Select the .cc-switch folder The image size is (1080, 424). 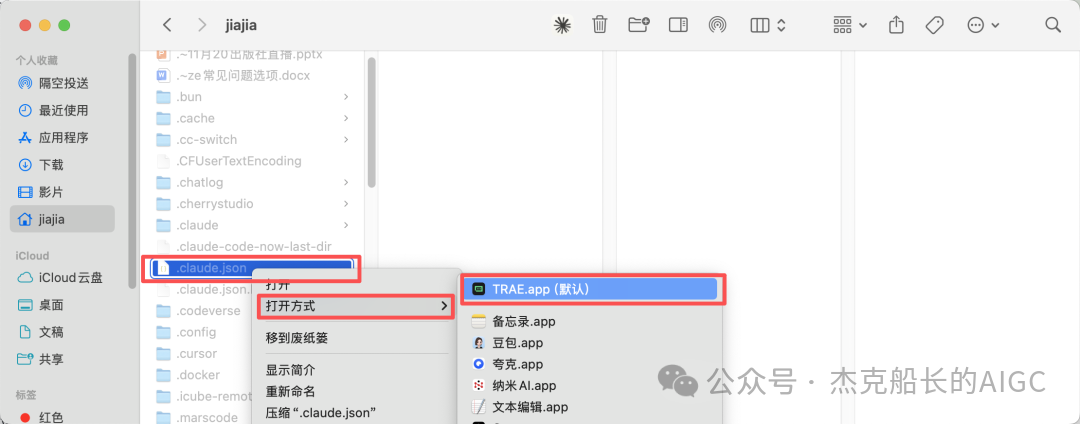(253, 140)
